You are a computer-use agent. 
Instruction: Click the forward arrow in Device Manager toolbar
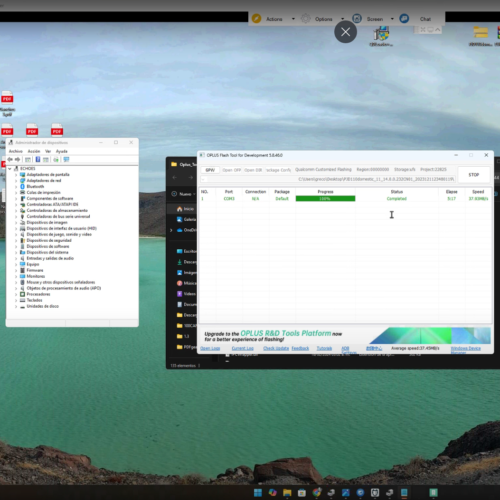click(17, 160)
